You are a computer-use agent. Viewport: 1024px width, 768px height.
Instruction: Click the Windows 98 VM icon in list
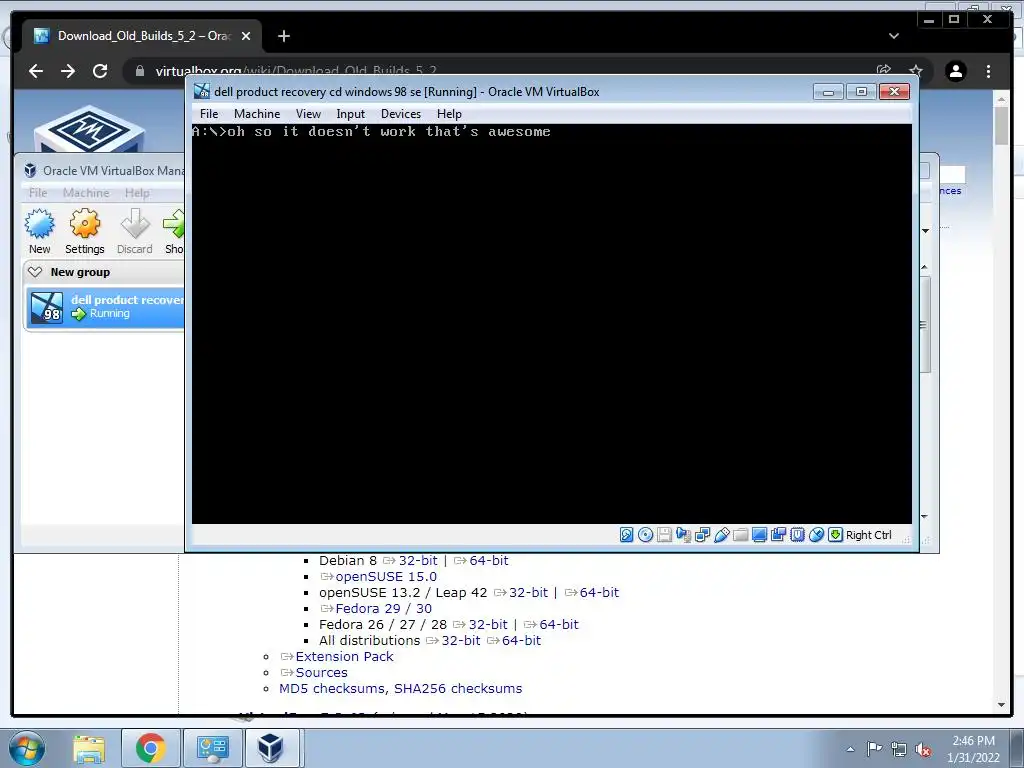coord(47,307)
